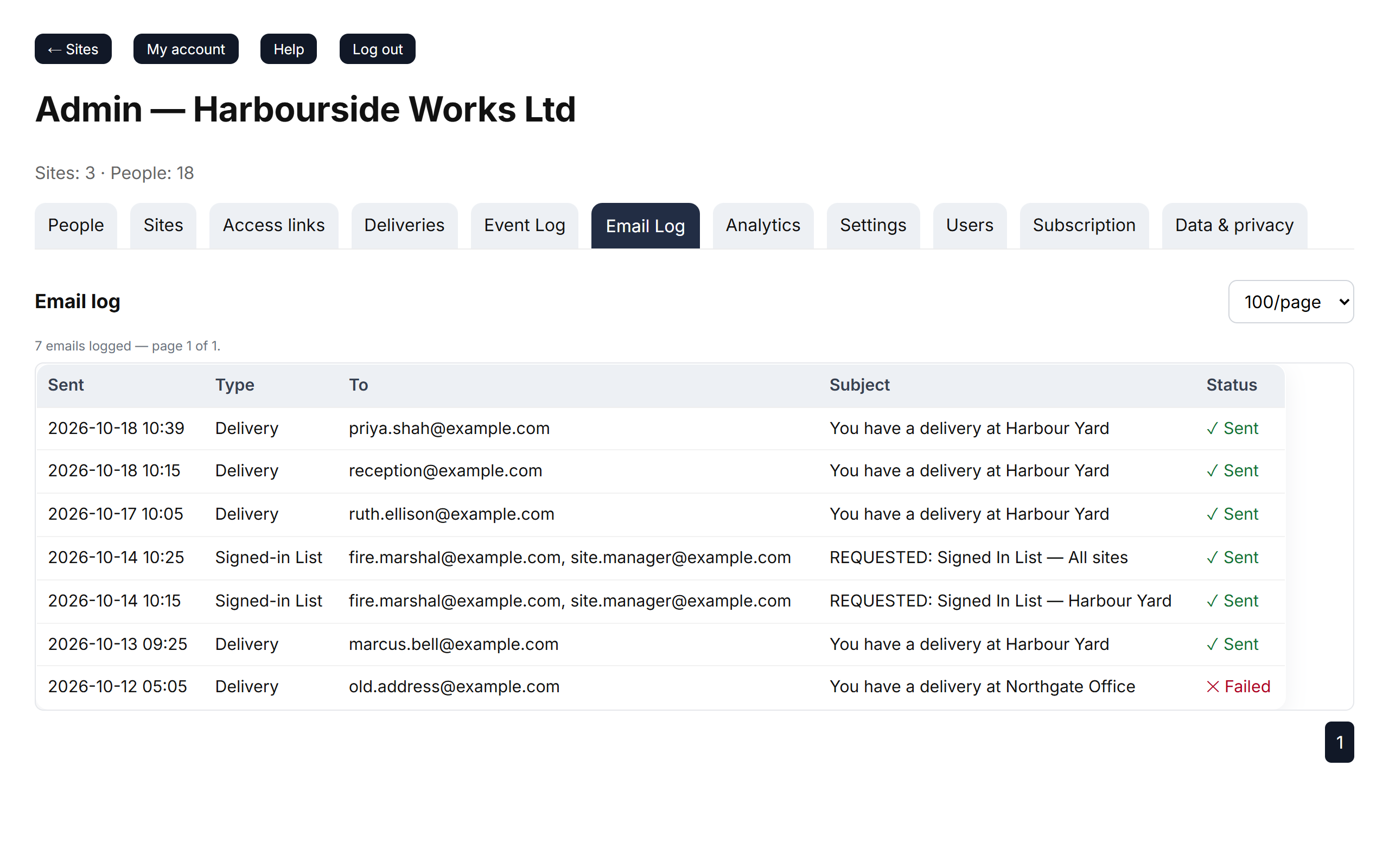This screenshot has height=868, width=1389.
Task: Select ruth.ellison@example.com recipient
Action: click(452, 514)
